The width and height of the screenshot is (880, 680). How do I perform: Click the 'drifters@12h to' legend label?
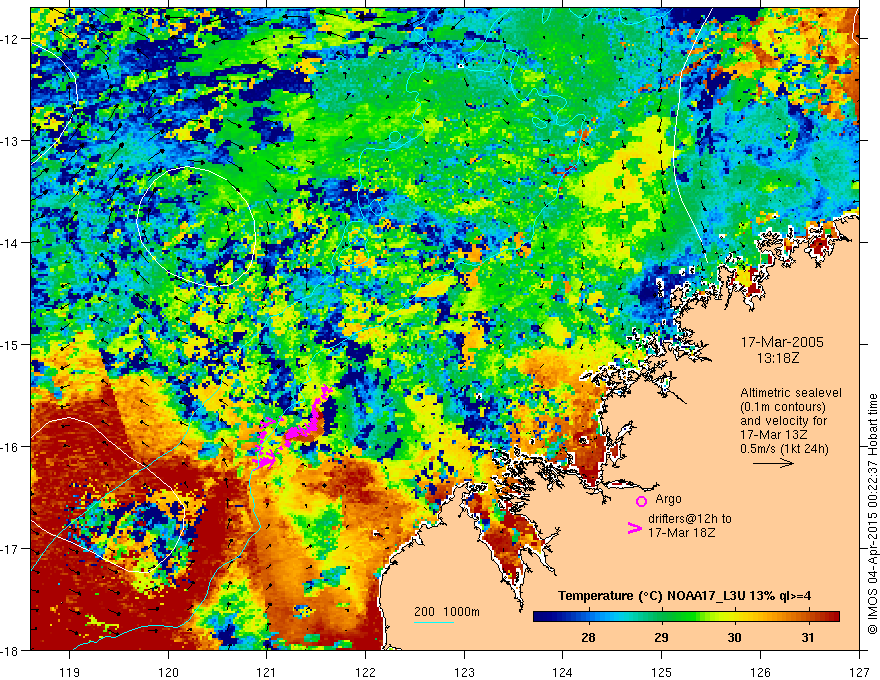(x=690, y=519)
